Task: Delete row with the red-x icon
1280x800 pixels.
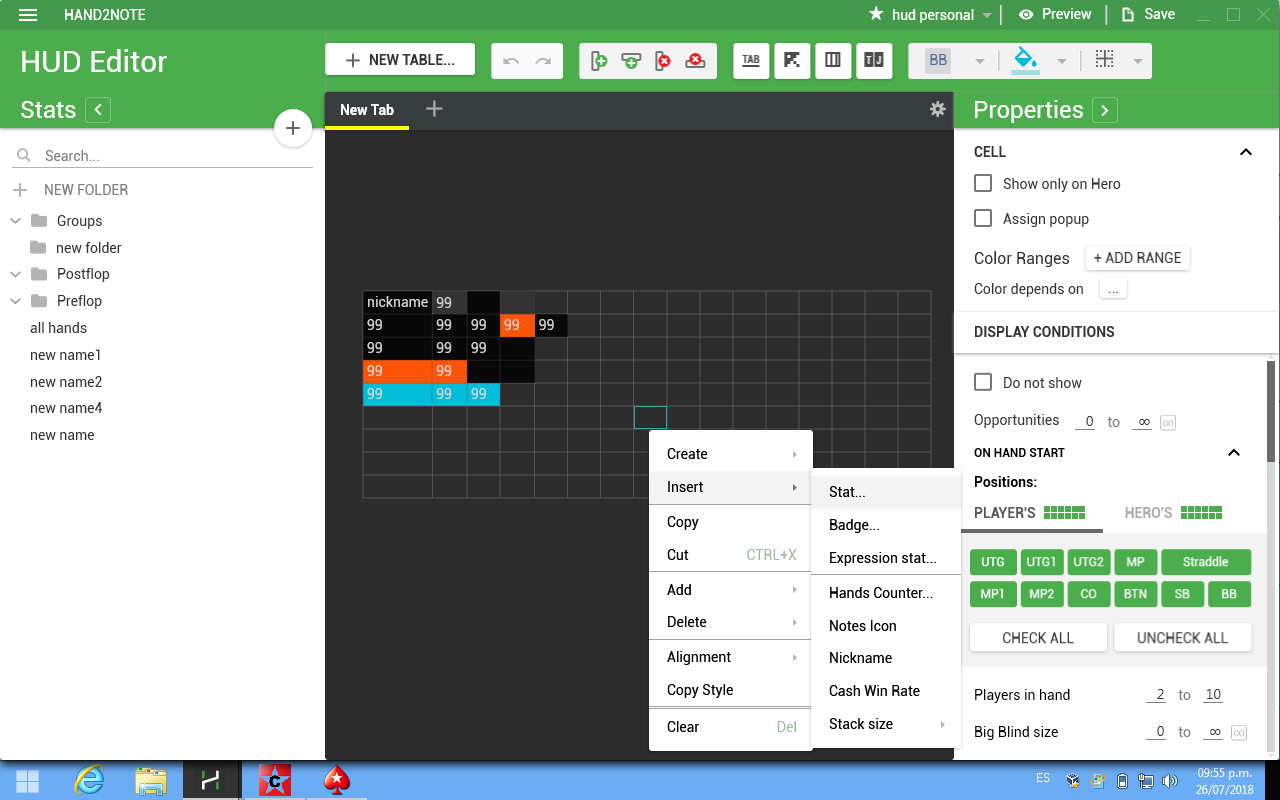Action: pos(695,61)
